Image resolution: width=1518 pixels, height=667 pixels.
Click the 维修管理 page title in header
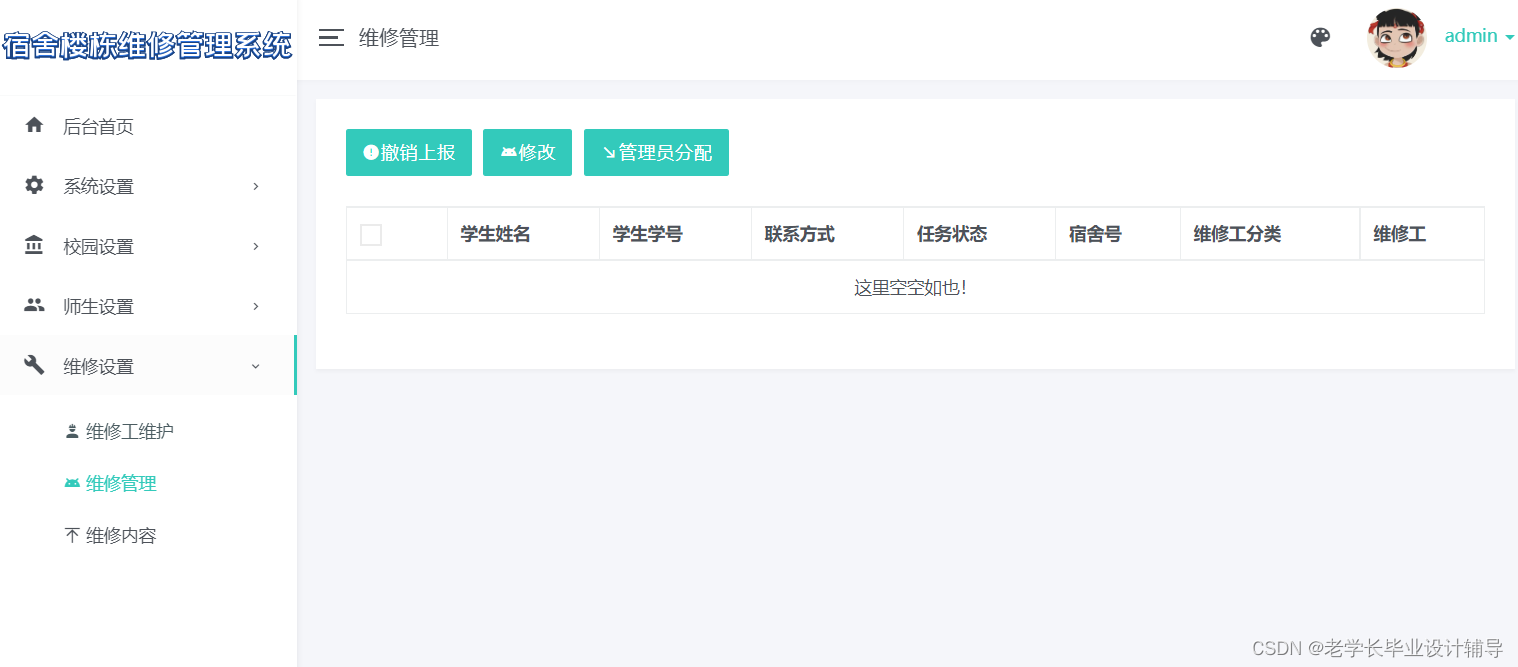coord(399,38)
